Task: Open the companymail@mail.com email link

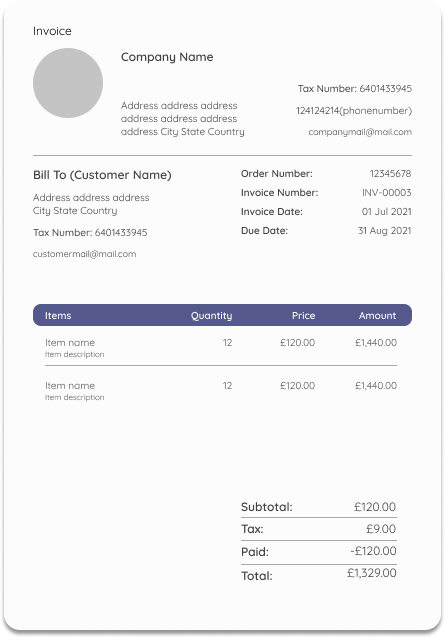Action: [x=360, y=132]
